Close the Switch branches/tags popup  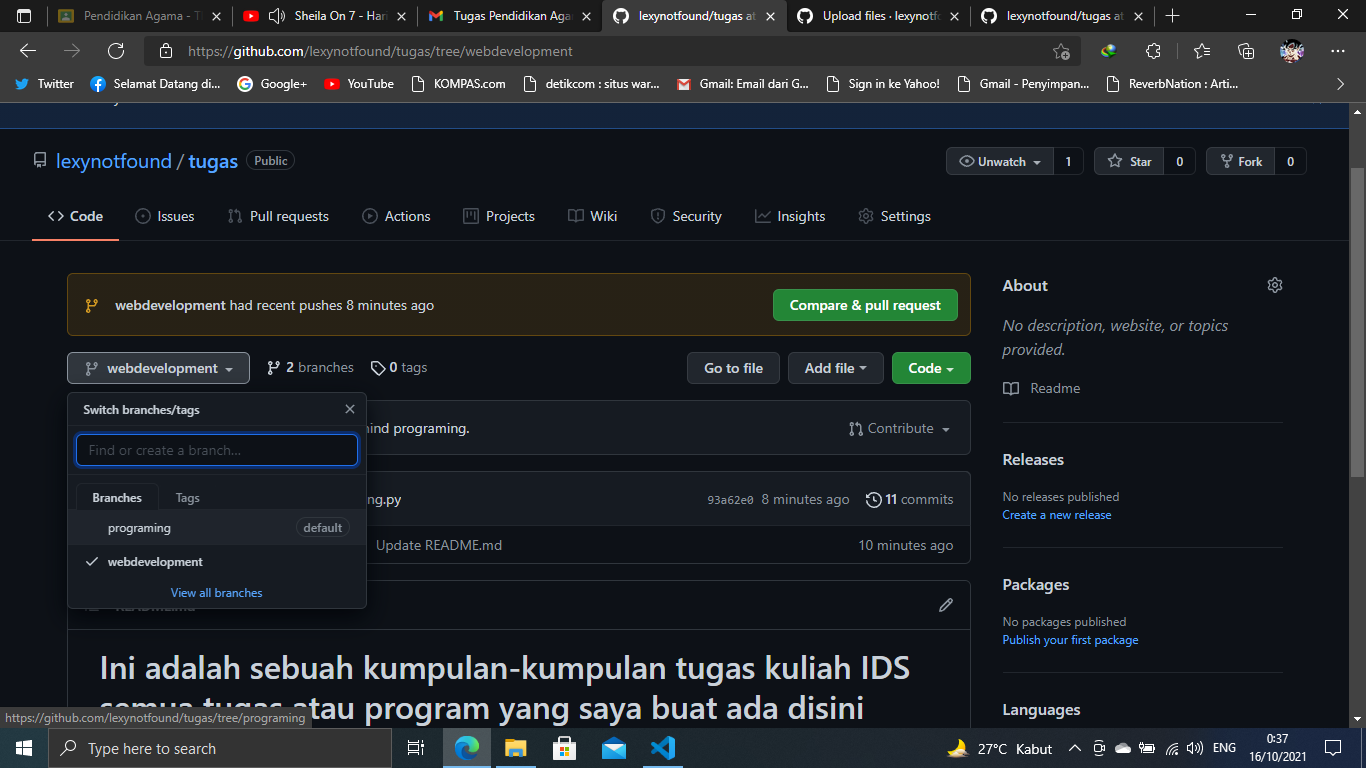[350, 409]
